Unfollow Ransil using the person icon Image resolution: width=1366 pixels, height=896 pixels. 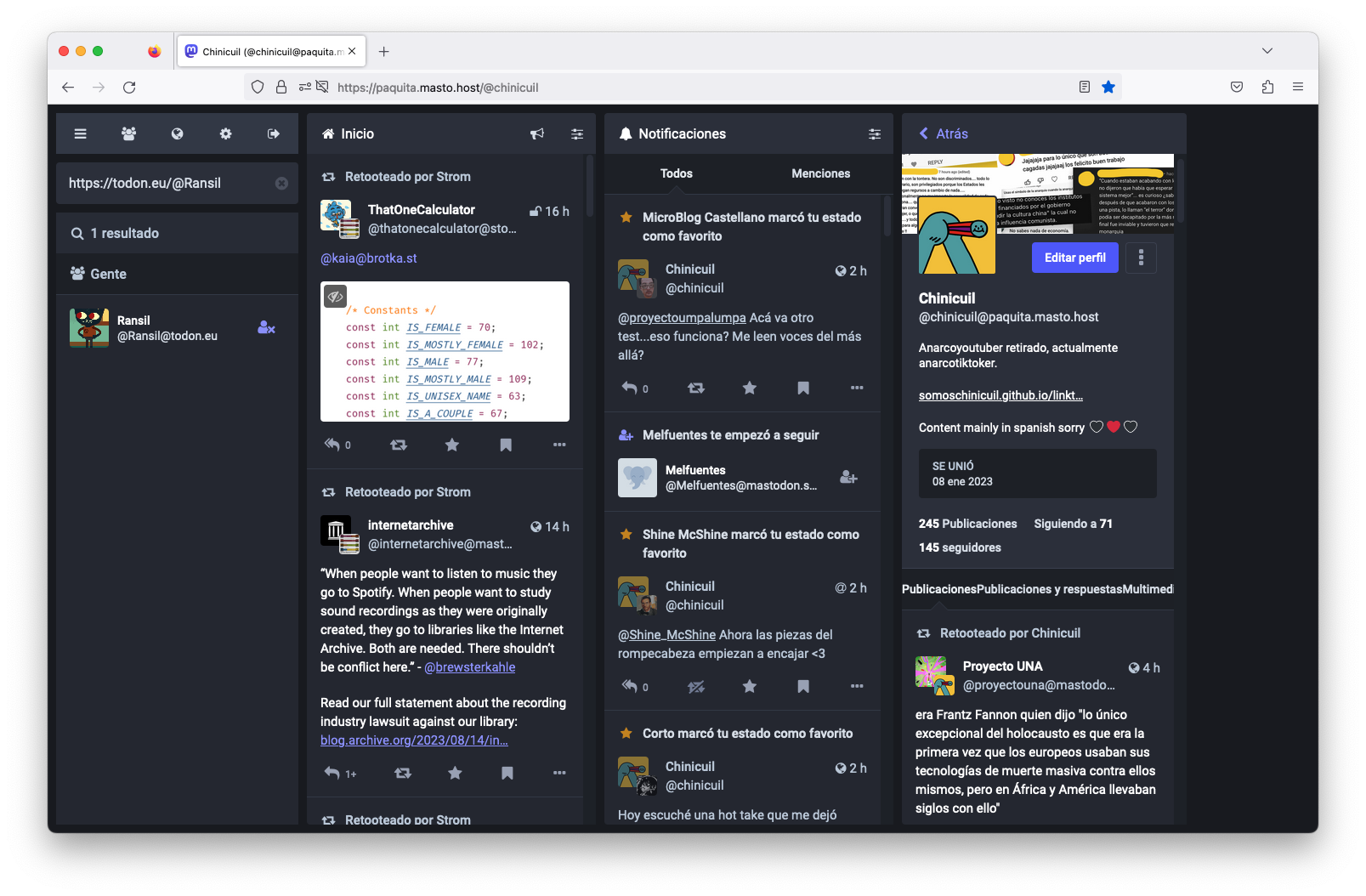[266, 327]
